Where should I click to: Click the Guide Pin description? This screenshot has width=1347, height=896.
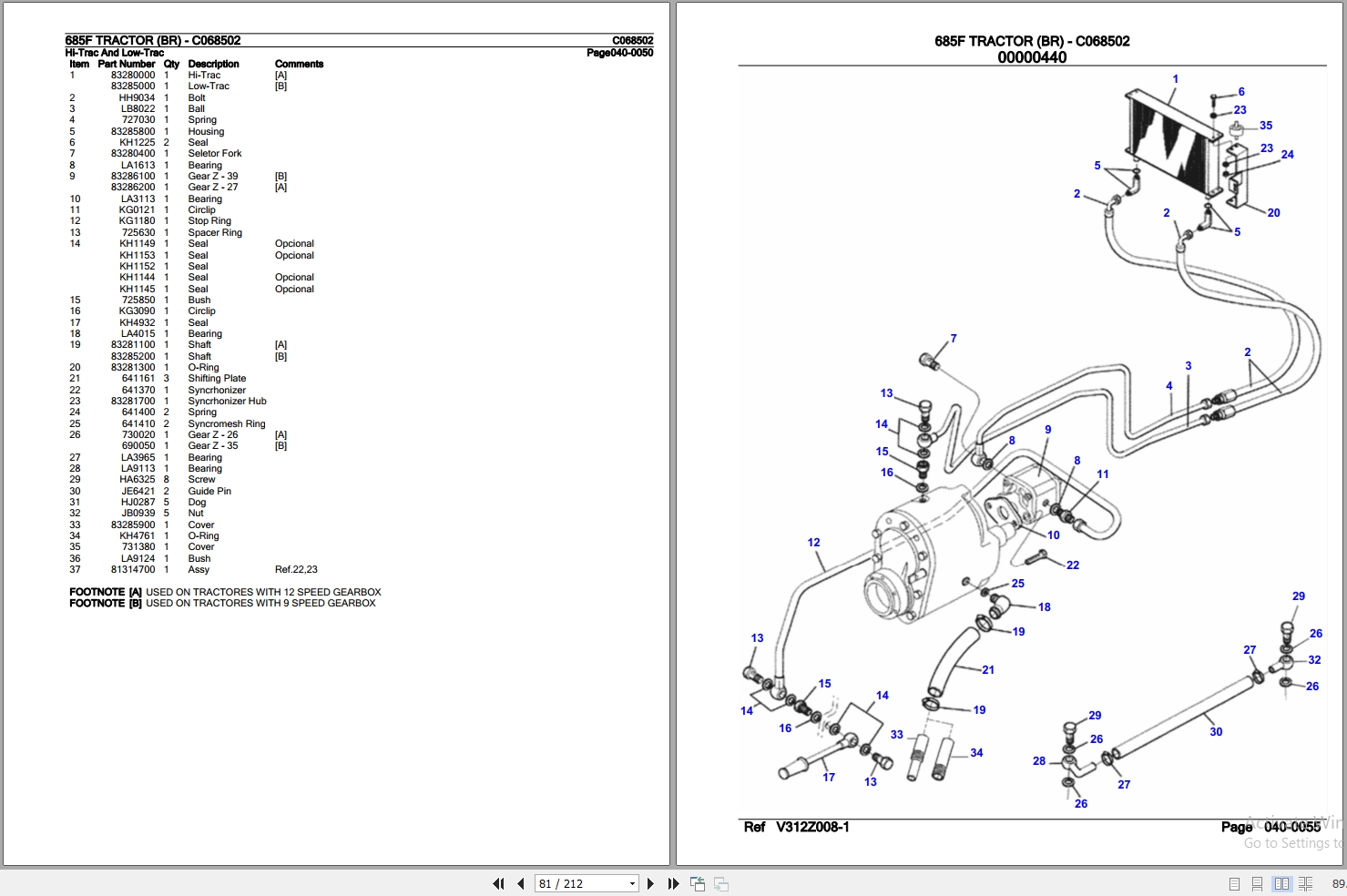(x=209, y=491)
